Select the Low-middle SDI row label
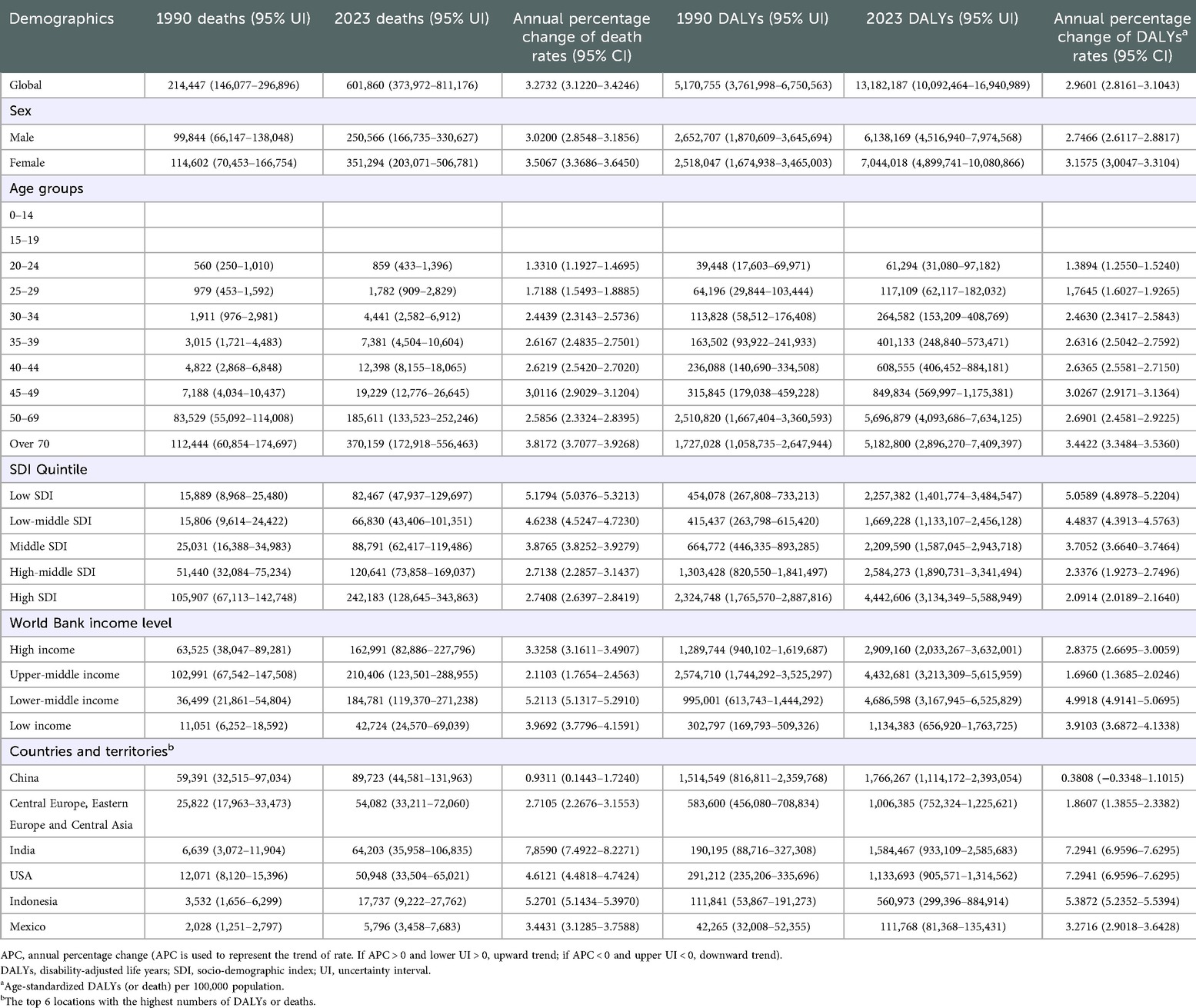This screenshot has height=1008, width=1196. point(50,521)
